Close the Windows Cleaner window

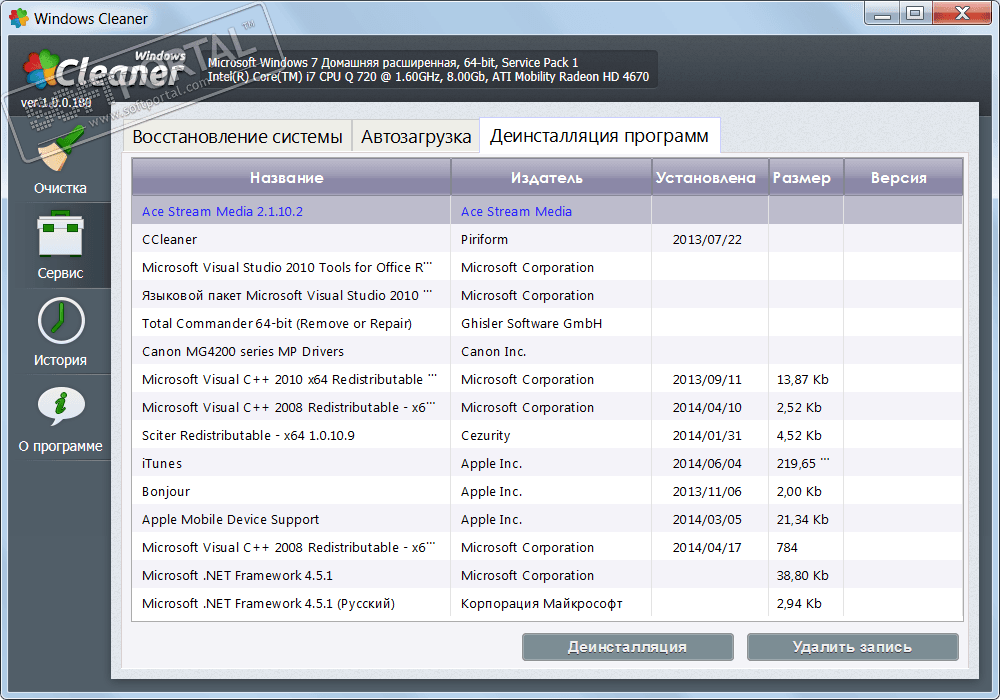point(962,13)
